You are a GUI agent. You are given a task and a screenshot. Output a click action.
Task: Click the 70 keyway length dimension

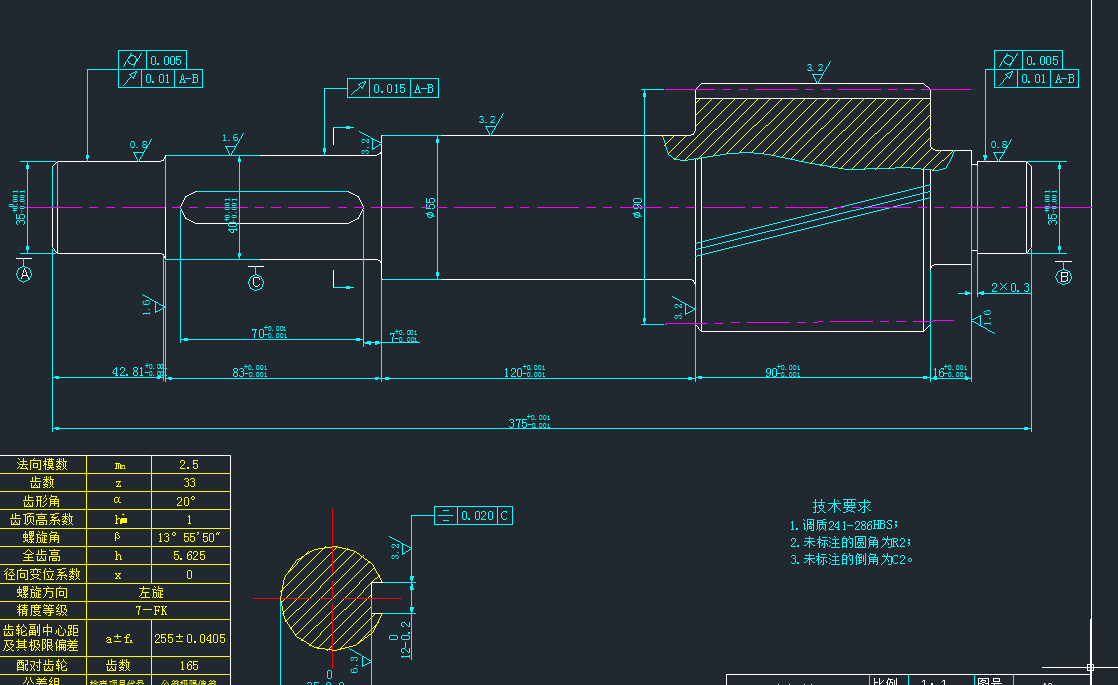tap(269, 332)
